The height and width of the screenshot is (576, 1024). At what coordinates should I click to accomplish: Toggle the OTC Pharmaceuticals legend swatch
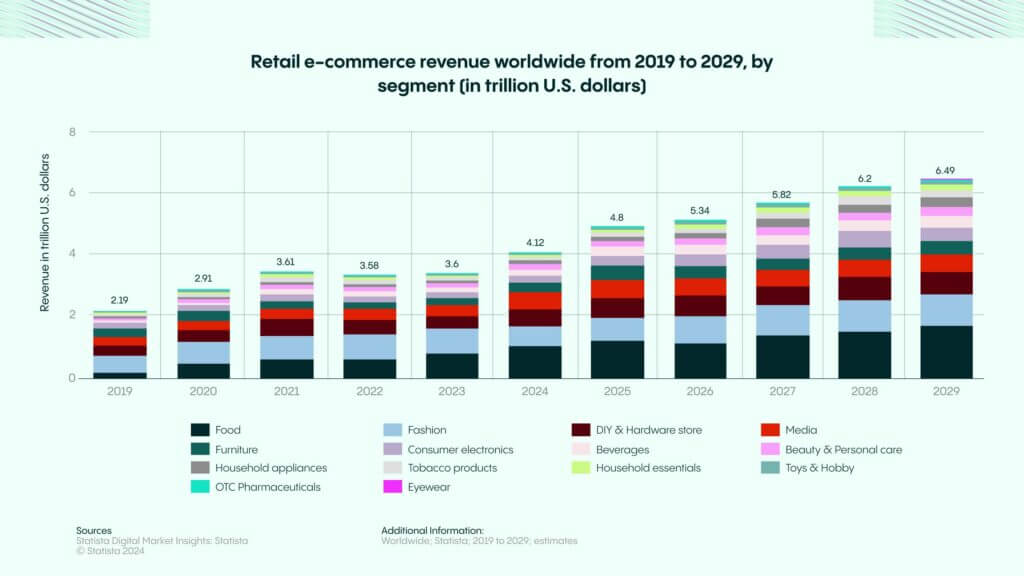click(x=200, y=486)
